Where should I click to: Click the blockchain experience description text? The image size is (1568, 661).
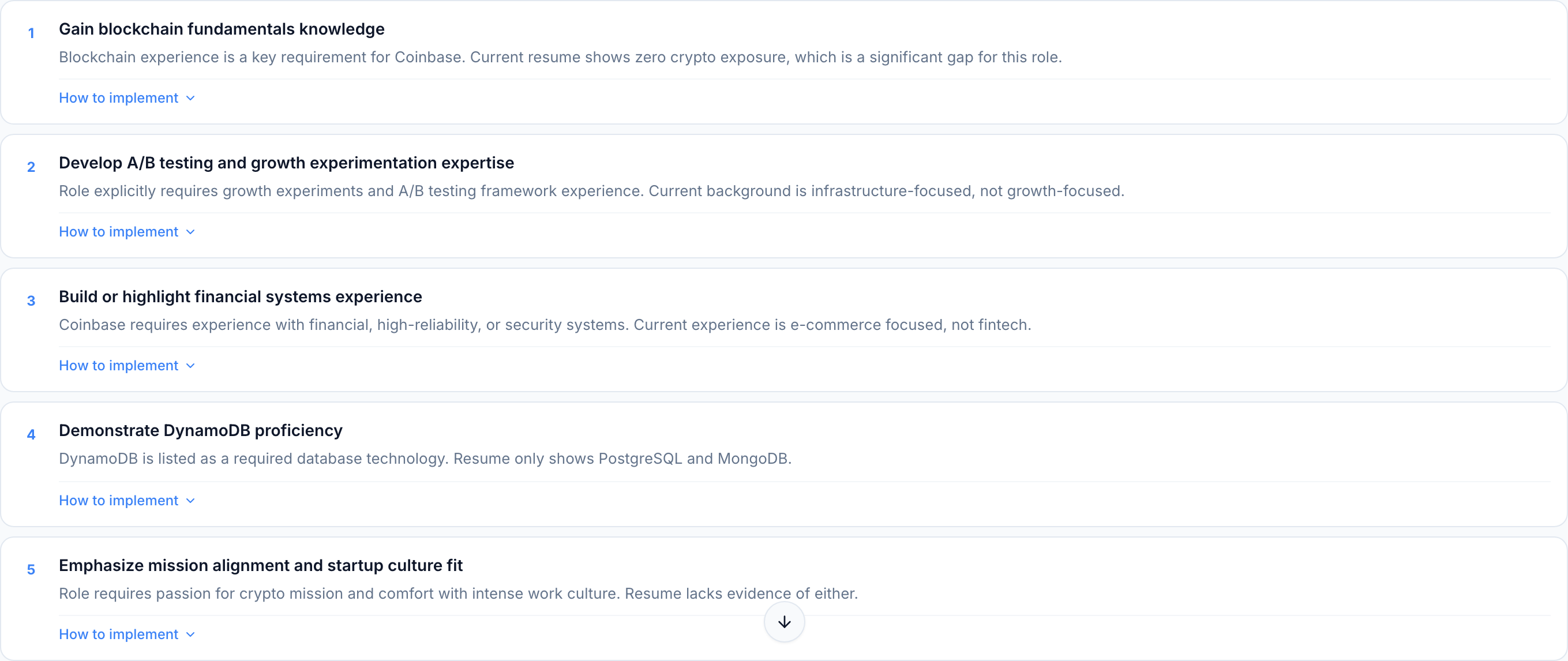click(560, 57)
